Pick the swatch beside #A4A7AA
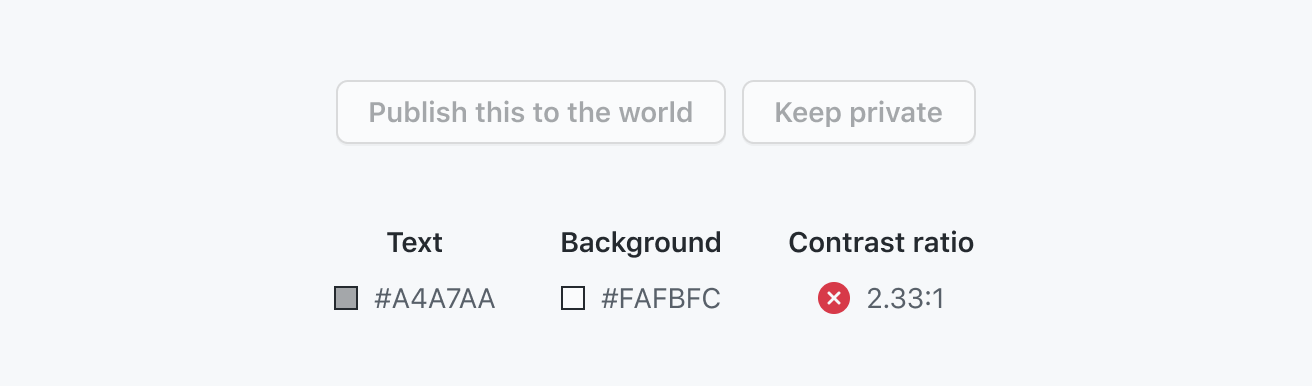This screenshot has width=1312, height=386. (x=346, y=298)
